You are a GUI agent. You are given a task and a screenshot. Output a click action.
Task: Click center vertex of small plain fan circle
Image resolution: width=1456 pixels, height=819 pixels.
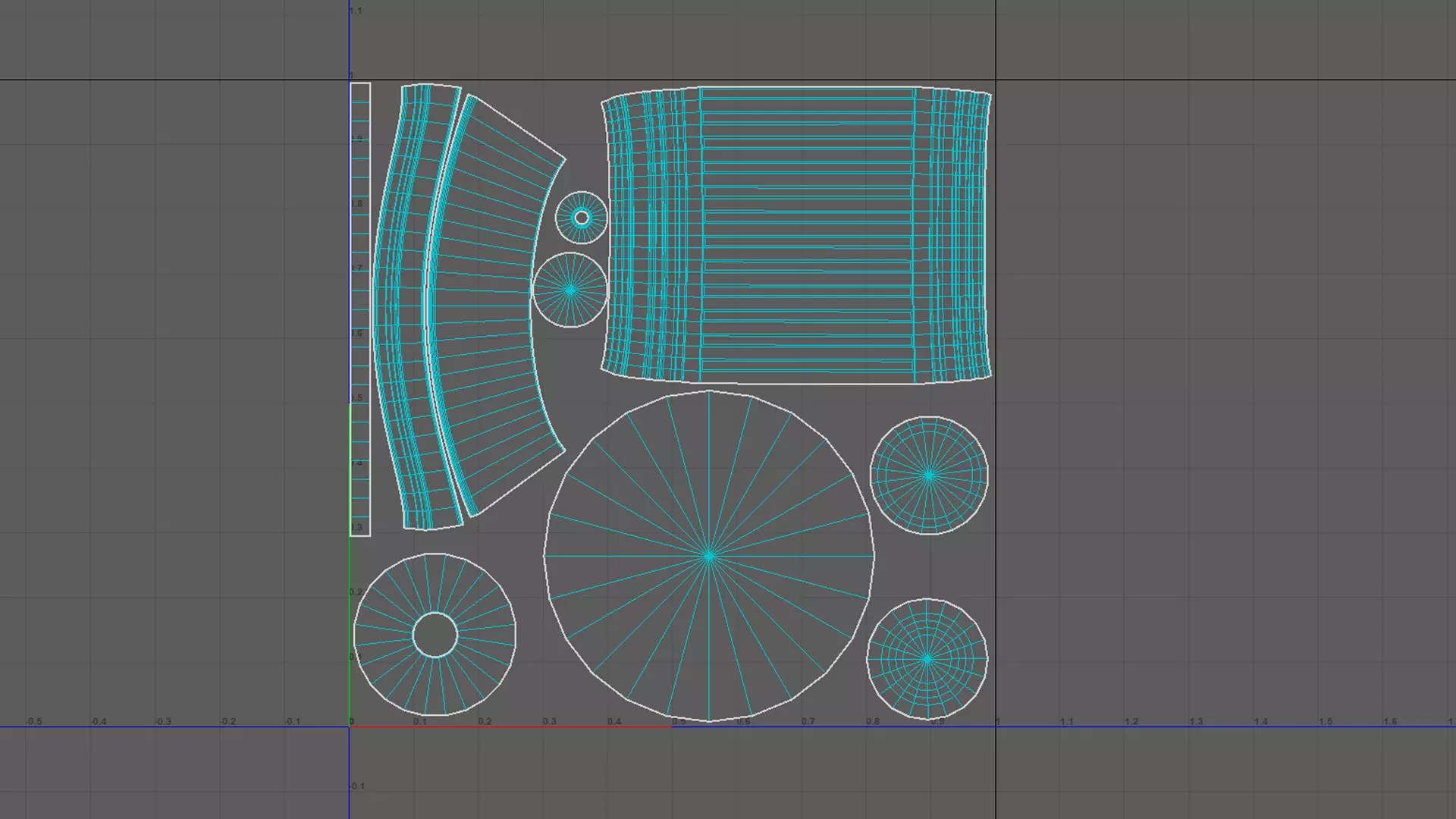(570, 290)
